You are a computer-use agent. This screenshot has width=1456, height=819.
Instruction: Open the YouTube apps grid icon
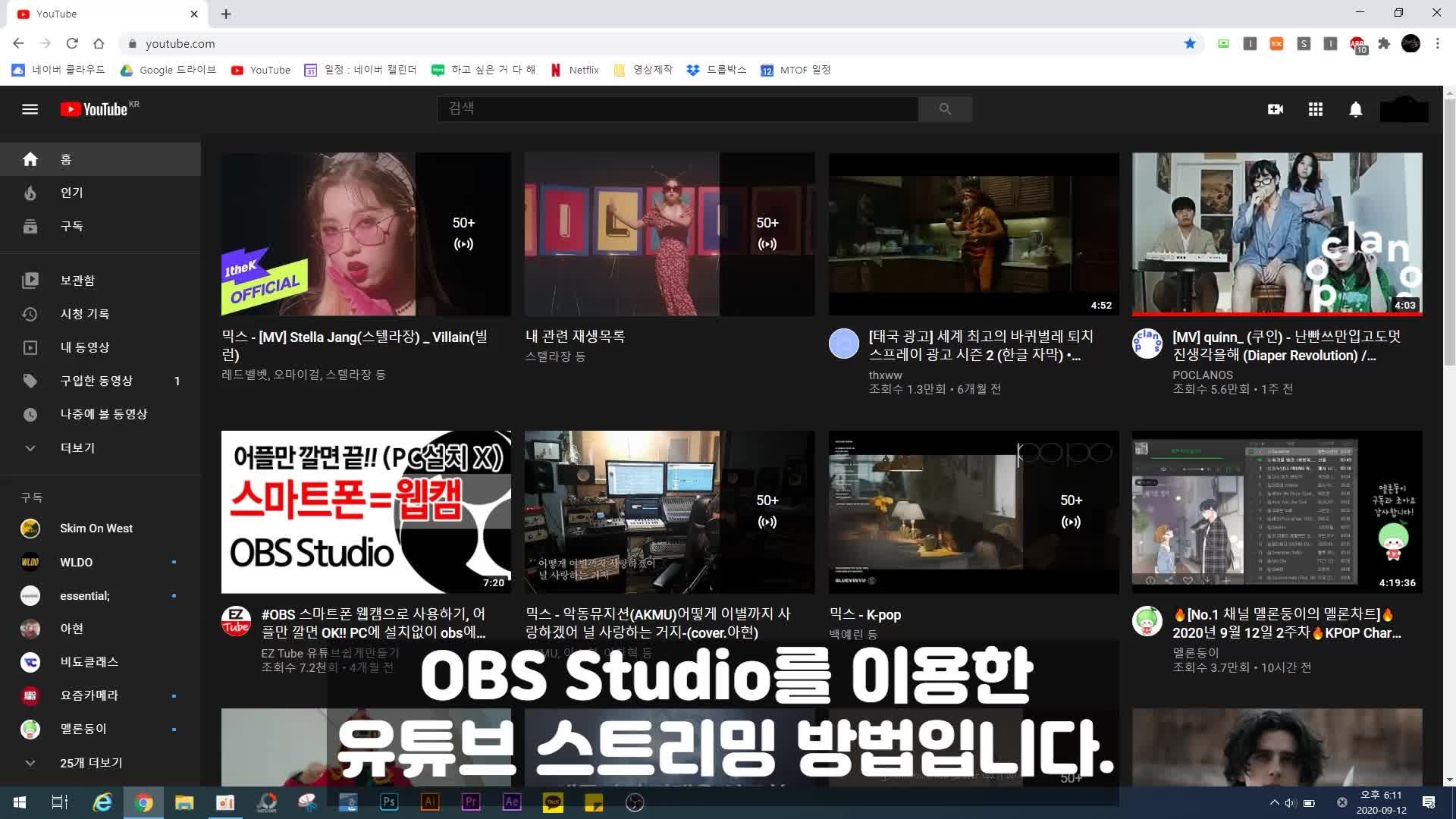(1315, 109)
